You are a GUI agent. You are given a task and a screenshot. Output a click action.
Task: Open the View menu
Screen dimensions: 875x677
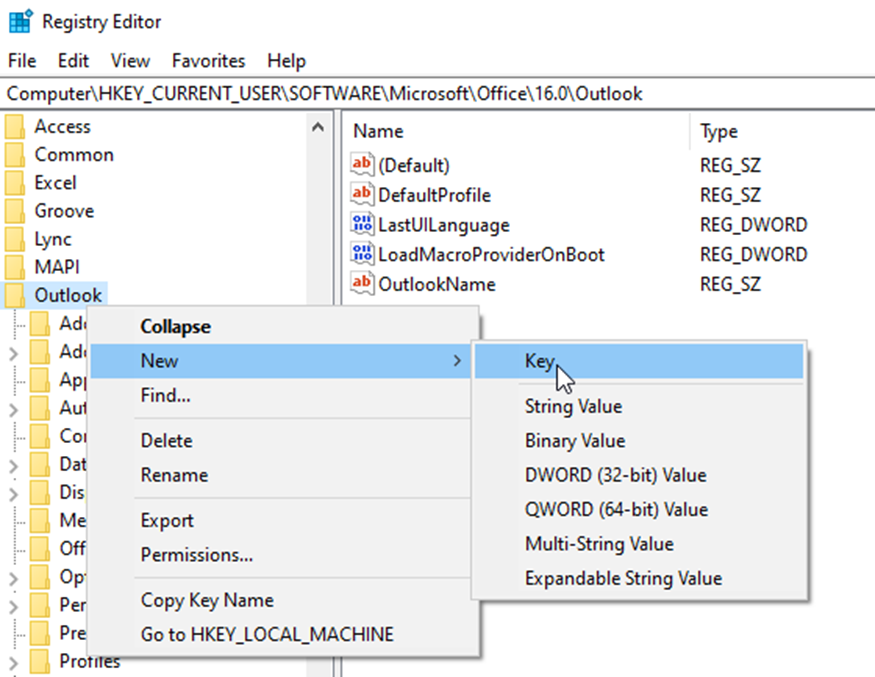(131, 60)
